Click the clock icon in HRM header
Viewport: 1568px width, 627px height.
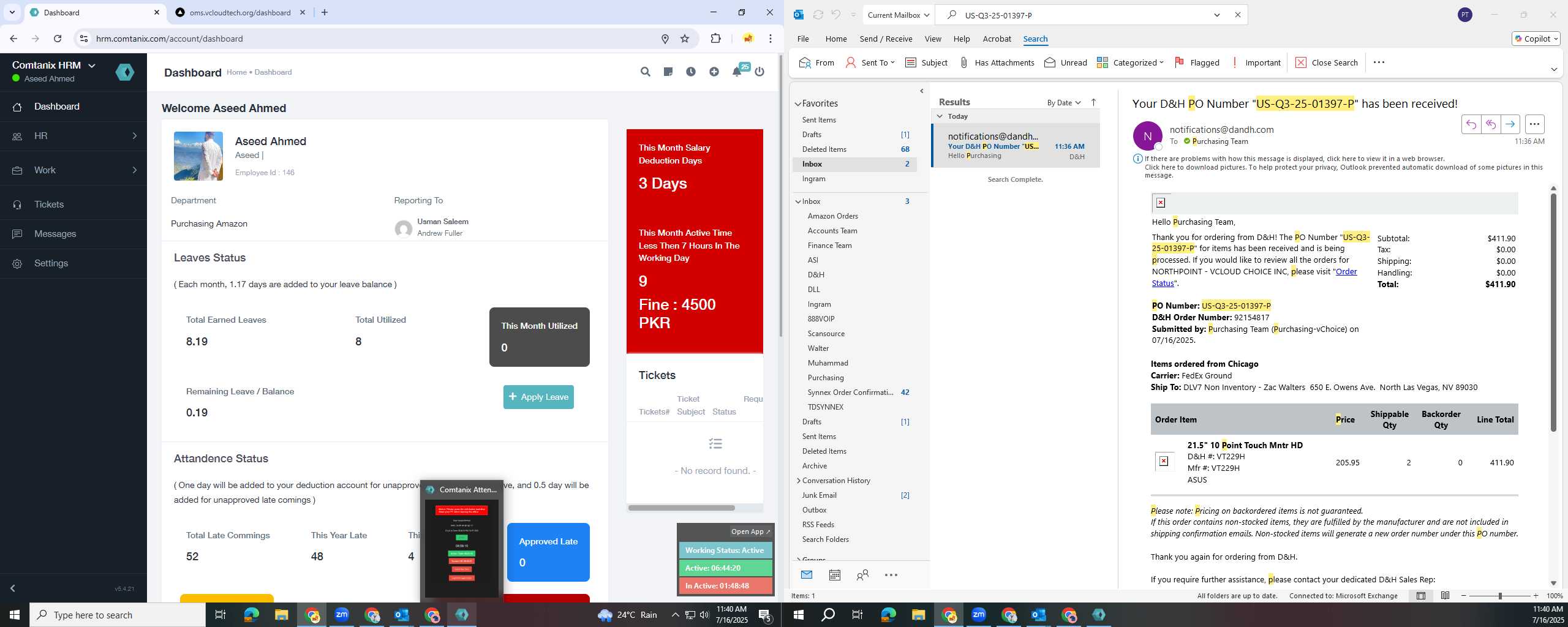click(x=690, y=72)
